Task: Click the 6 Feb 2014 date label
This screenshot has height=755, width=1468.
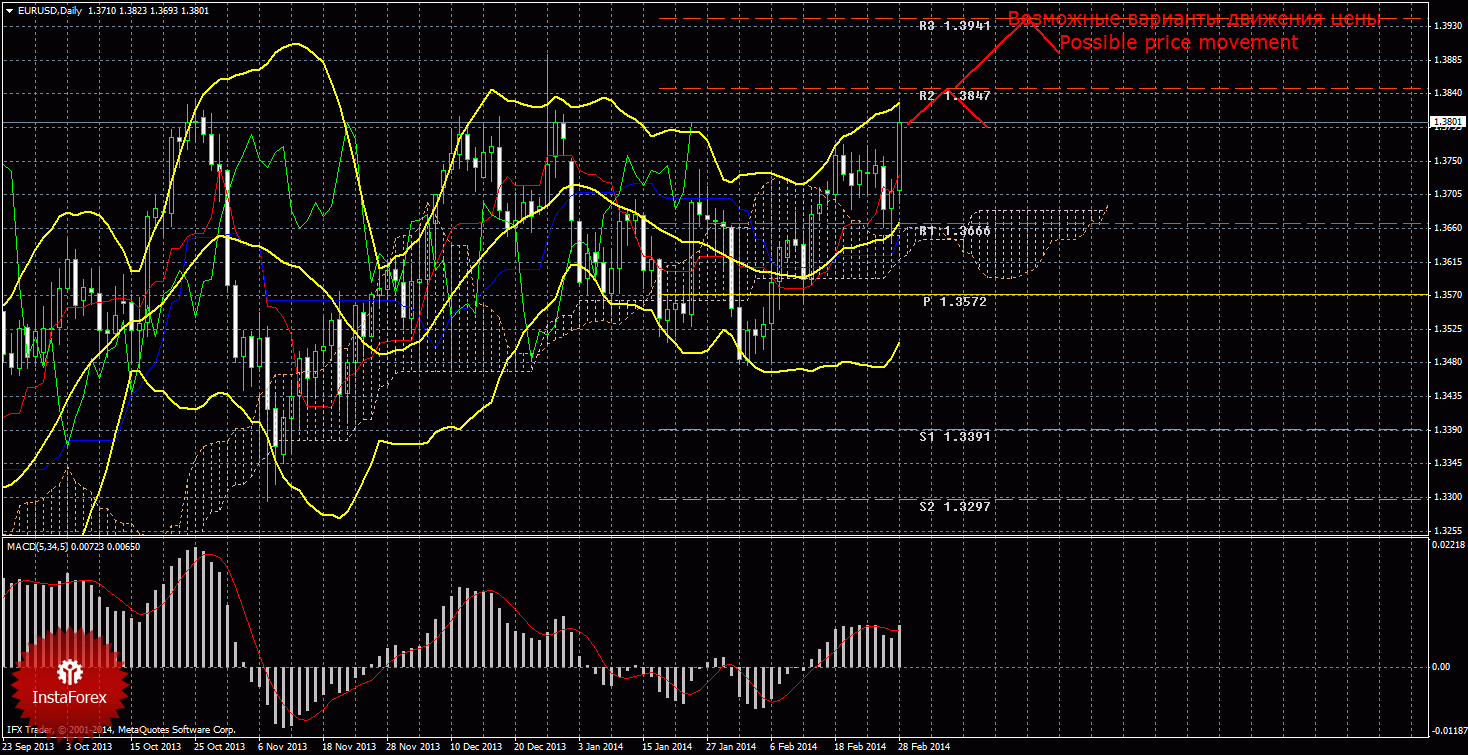Action: (793, 746)
